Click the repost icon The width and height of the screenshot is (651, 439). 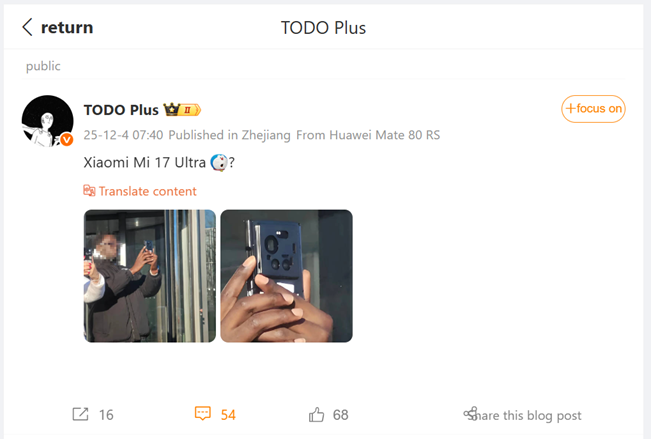[80, 414]
